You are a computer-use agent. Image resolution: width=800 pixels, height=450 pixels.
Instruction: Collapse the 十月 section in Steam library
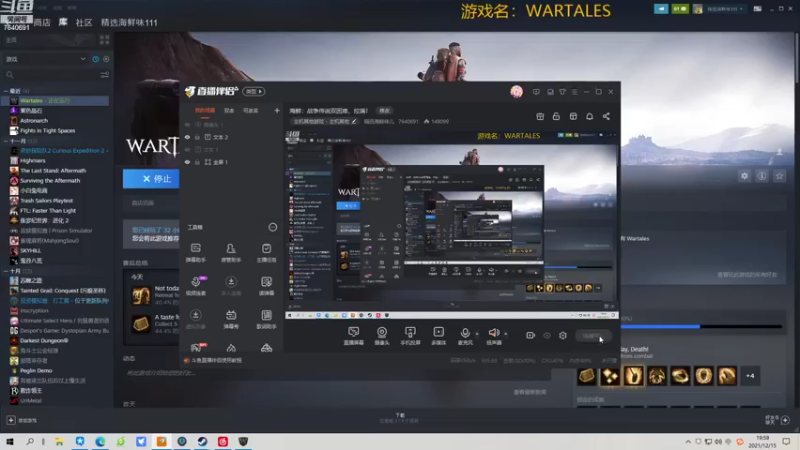(x=6, y=271)
